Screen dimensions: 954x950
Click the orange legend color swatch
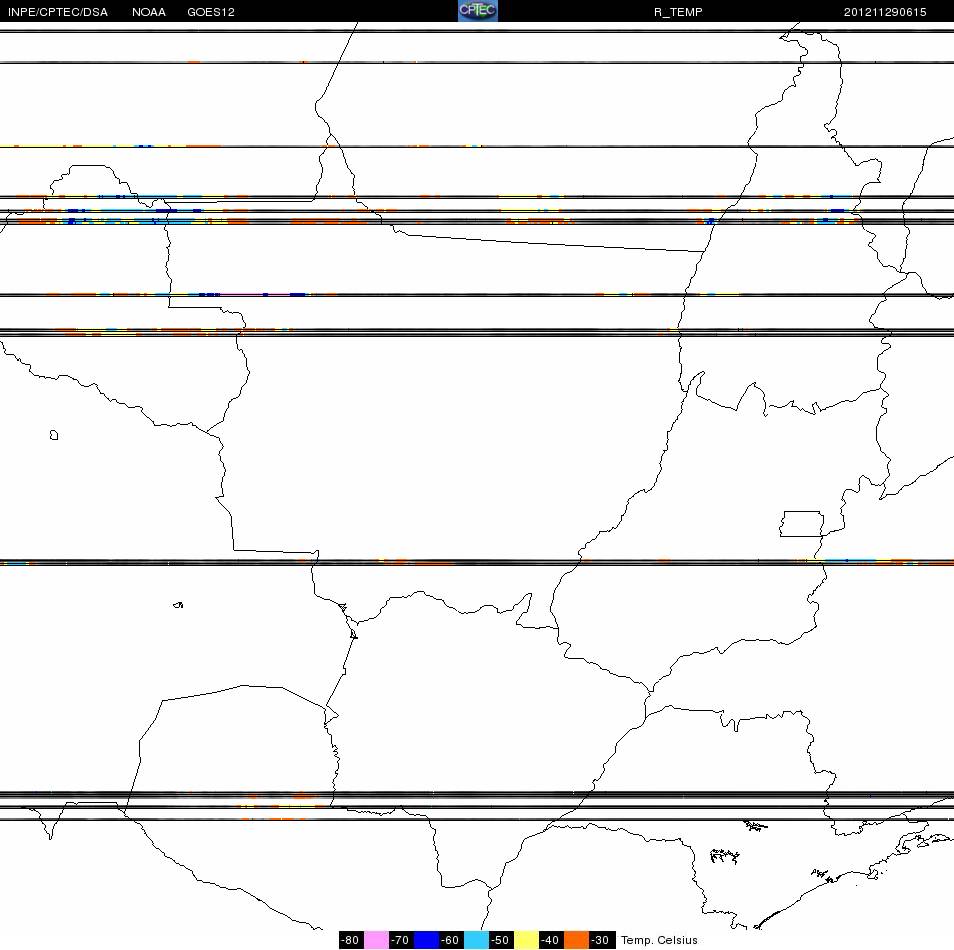click(x=576, y=940)
